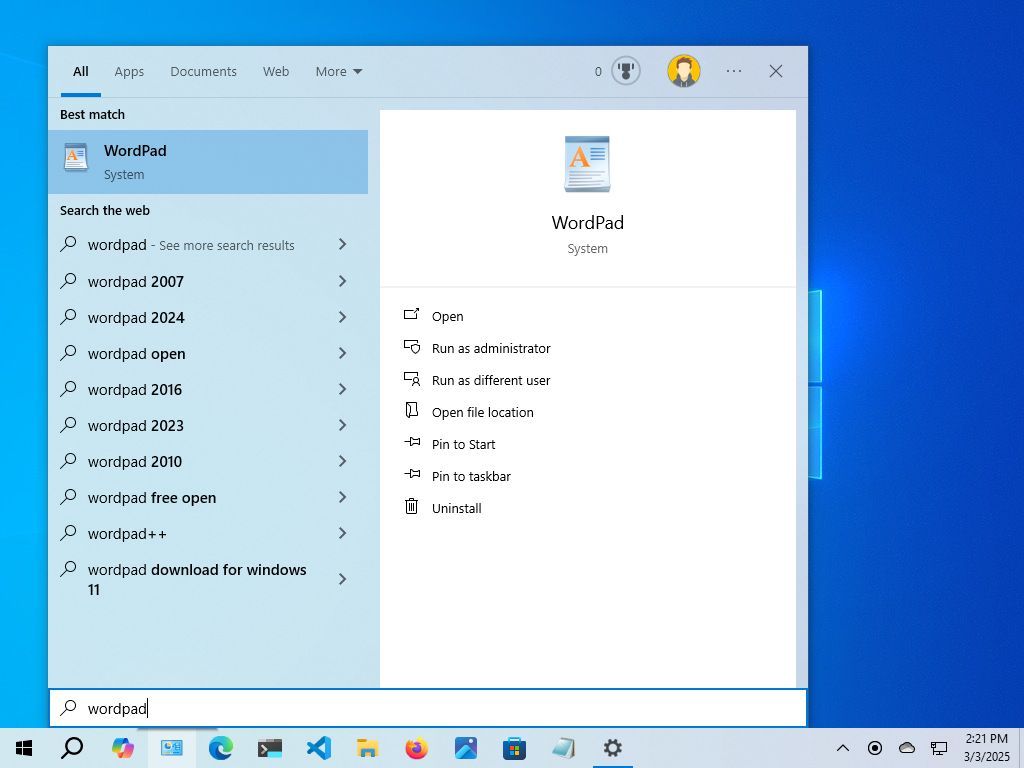Open Visual Studio Code from the taskbar
Screen dimensions: 1024x768
click(318, 747)
